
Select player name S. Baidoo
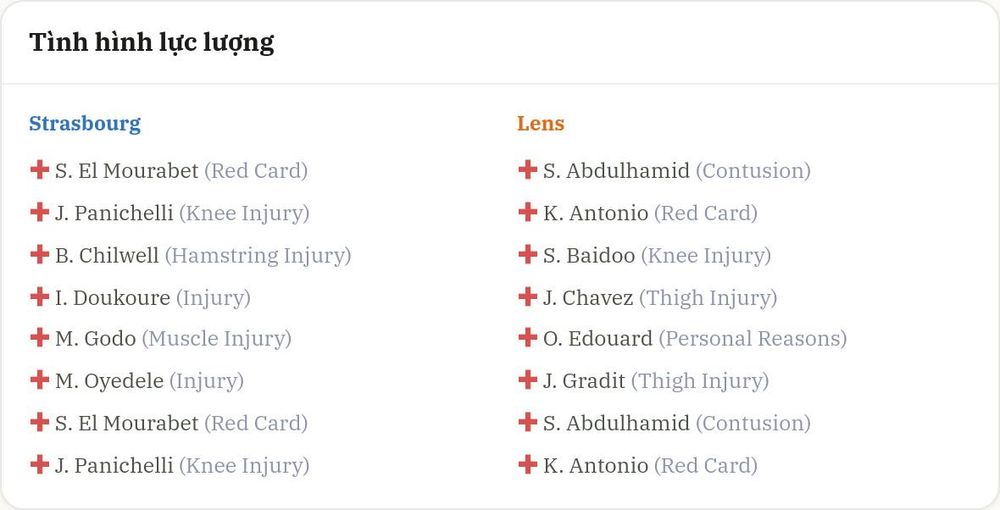tap(589, 255)
